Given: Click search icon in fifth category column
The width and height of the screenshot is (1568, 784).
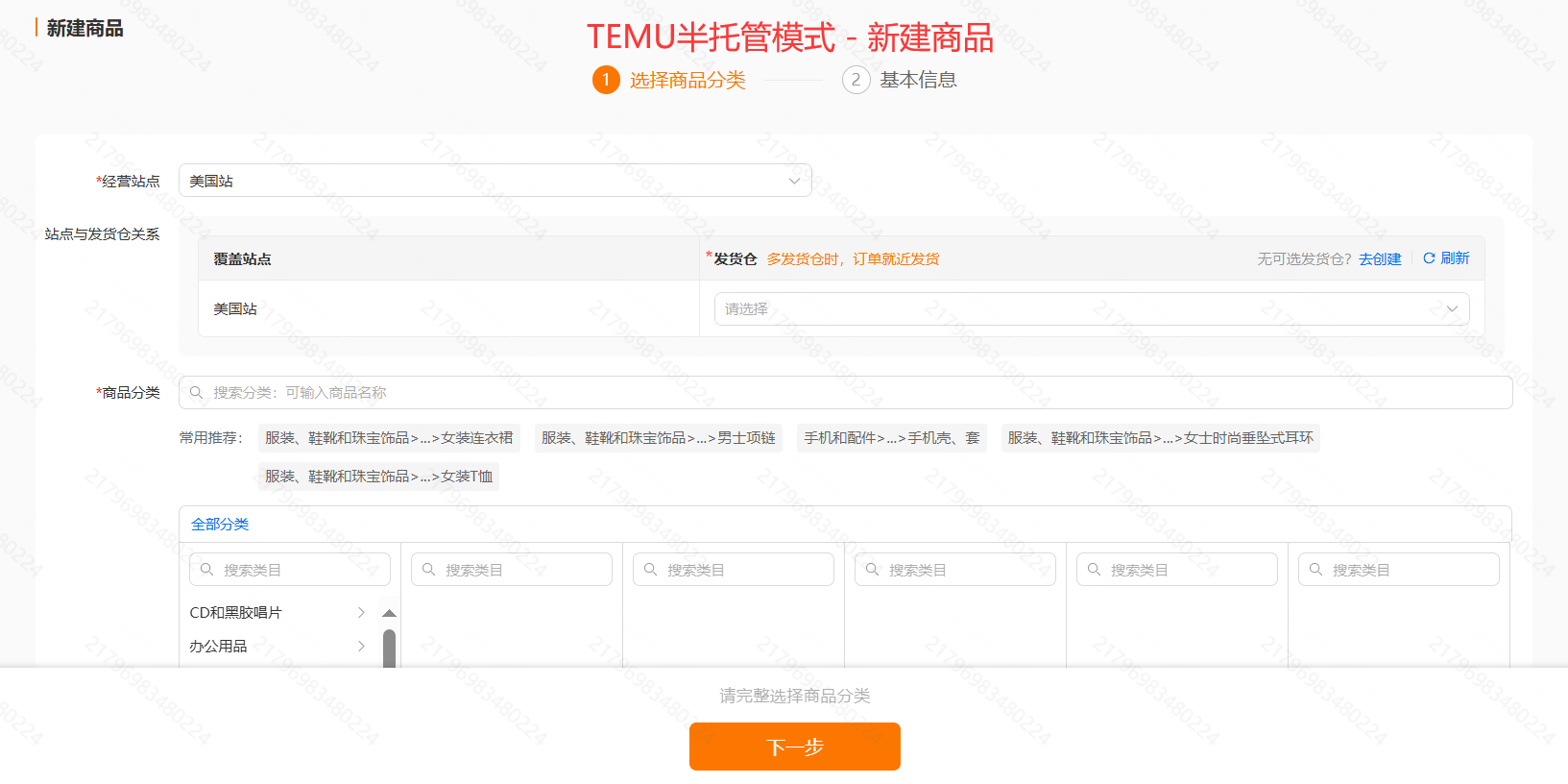Looking at the screenshot, I should 1094,570.
